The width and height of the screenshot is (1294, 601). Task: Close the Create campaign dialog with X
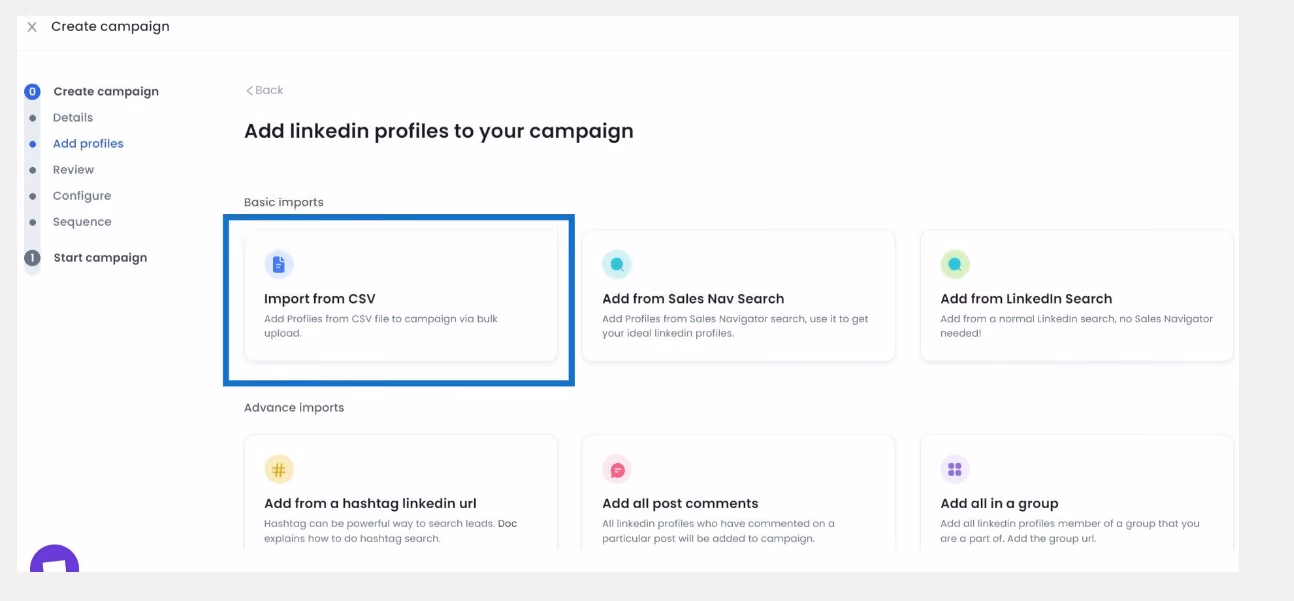[32, 27]
